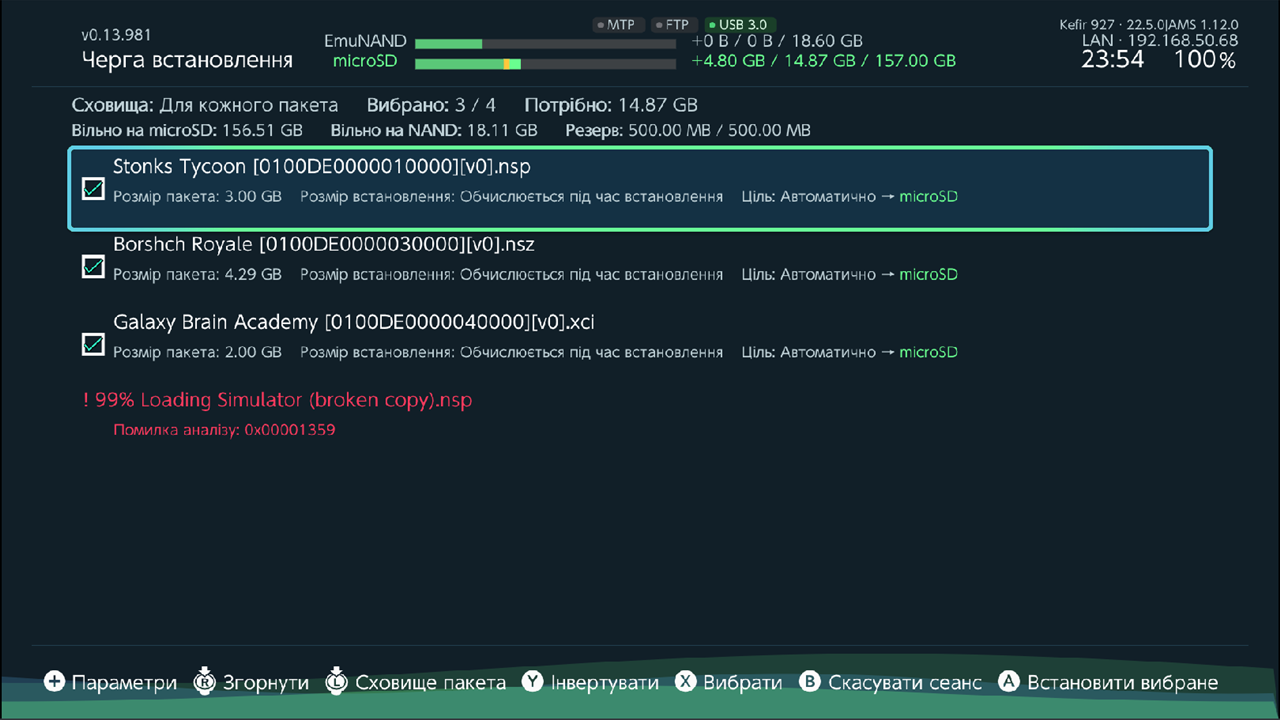Select the USB 3.0 connection indicator

[740, 24]
